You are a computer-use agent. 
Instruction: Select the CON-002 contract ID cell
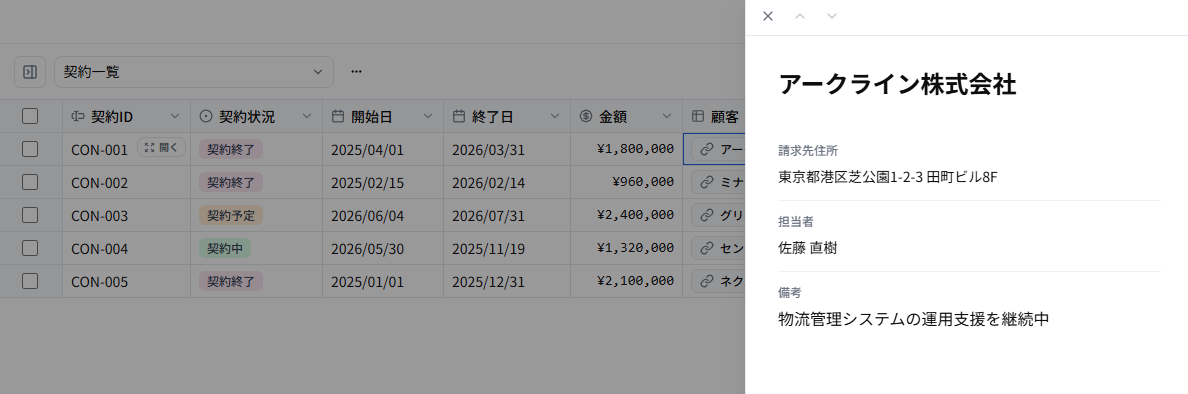(127, 183)
